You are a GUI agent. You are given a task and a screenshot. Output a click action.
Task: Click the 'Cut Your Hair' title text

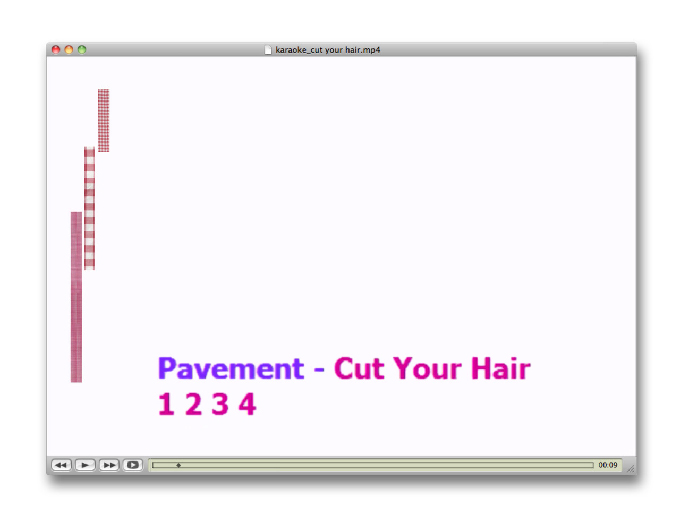coord(432,369)
